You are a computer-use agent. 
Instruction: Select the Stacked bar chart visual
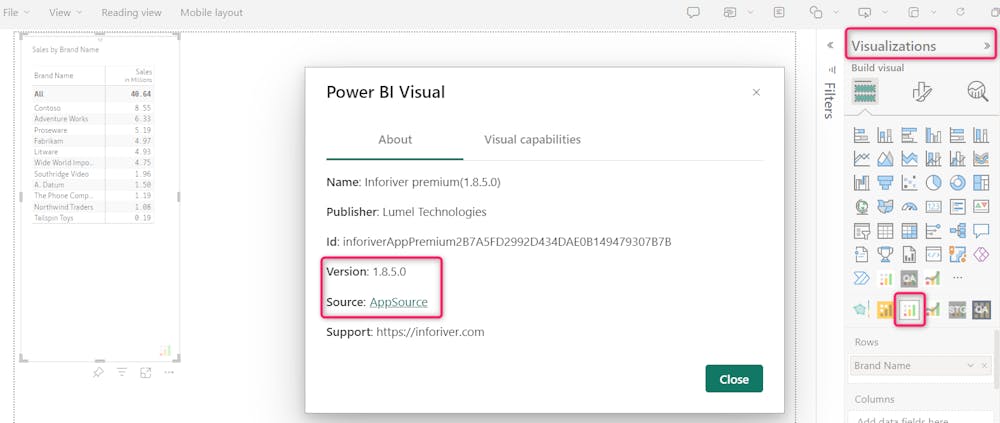point(861,135)
